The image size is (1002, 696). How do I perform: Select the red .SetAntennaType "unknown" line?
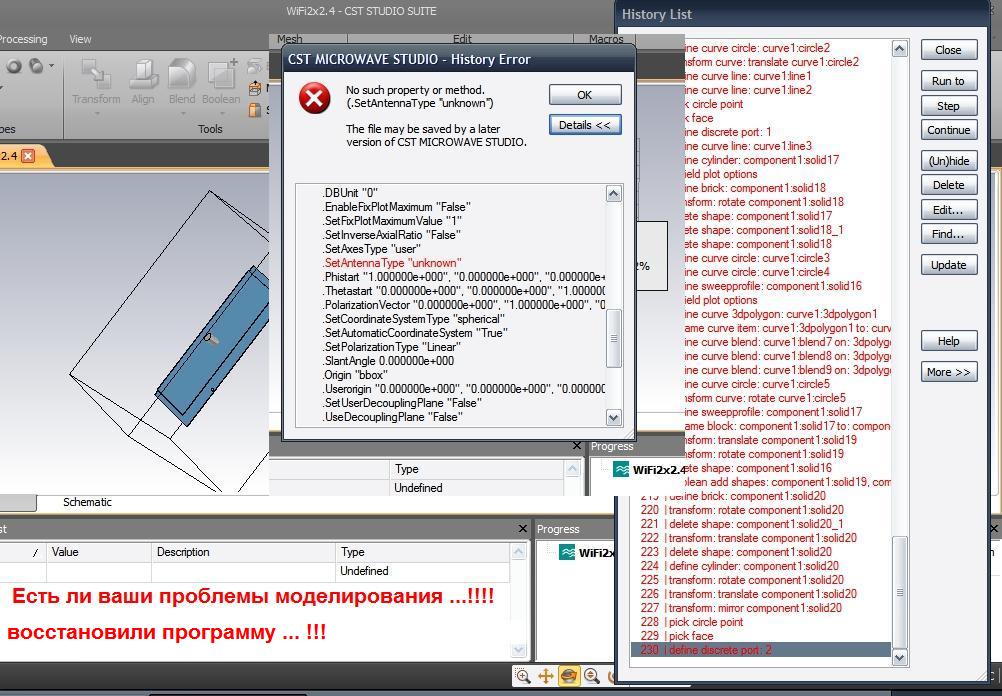click(392, 263)
